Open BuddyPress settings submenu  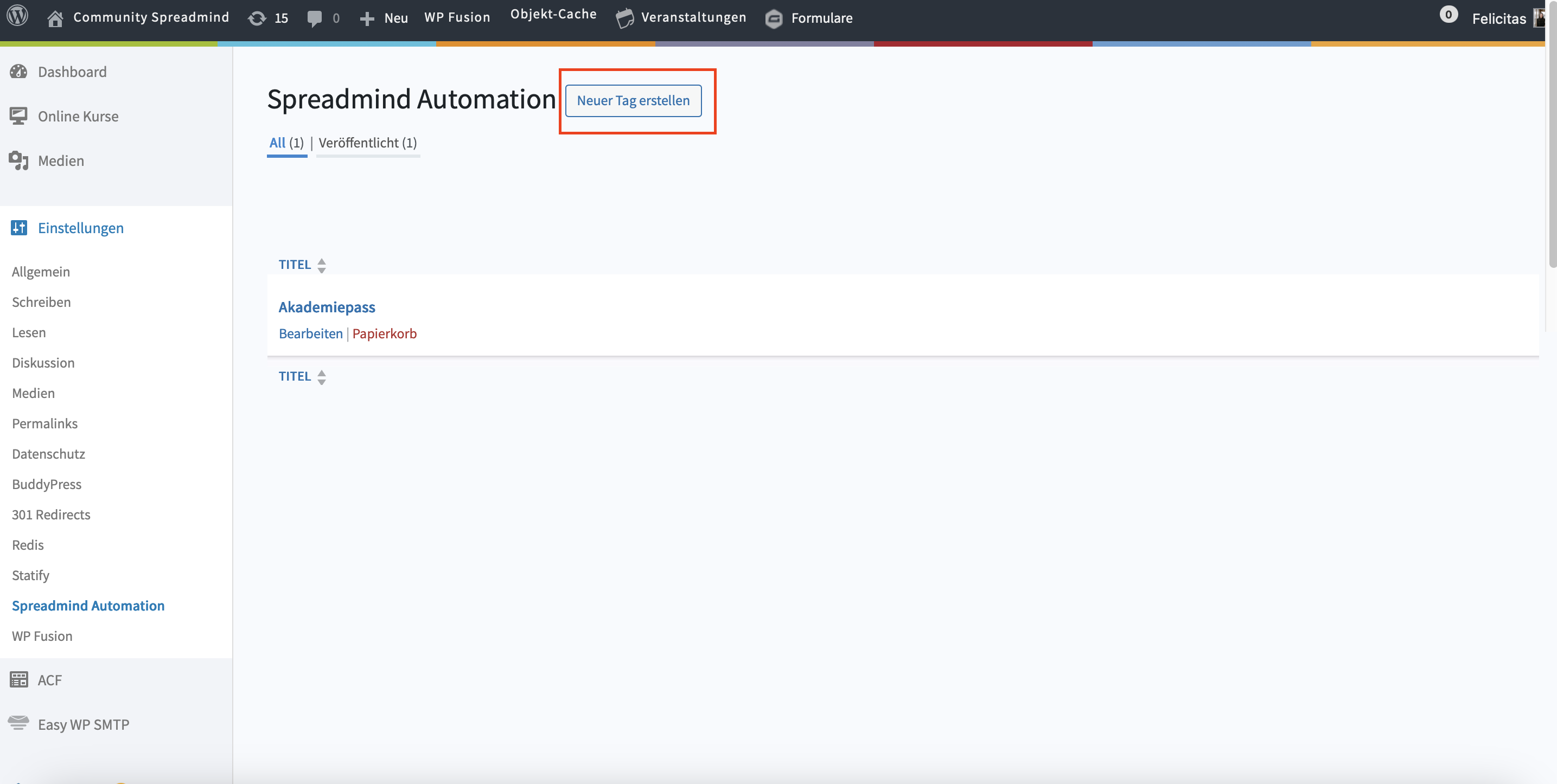[47, 484]
